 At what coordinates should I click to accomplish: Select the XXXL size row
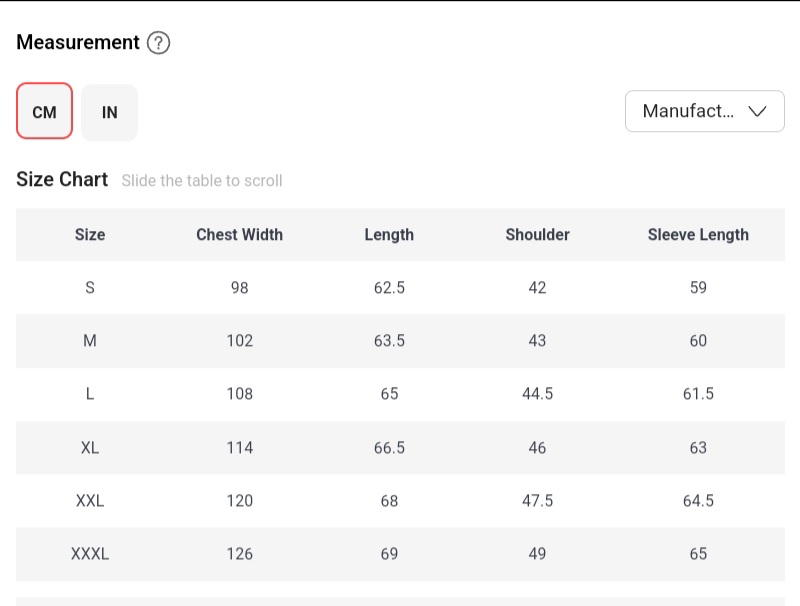pos(90,554)
